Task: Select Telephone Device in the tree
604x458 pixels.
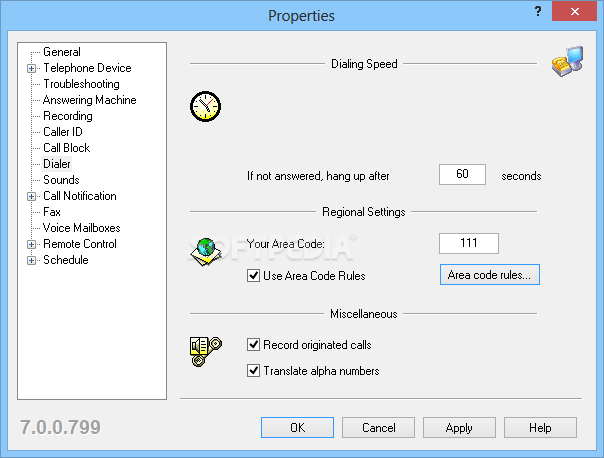Action: [x=87, y=68]
